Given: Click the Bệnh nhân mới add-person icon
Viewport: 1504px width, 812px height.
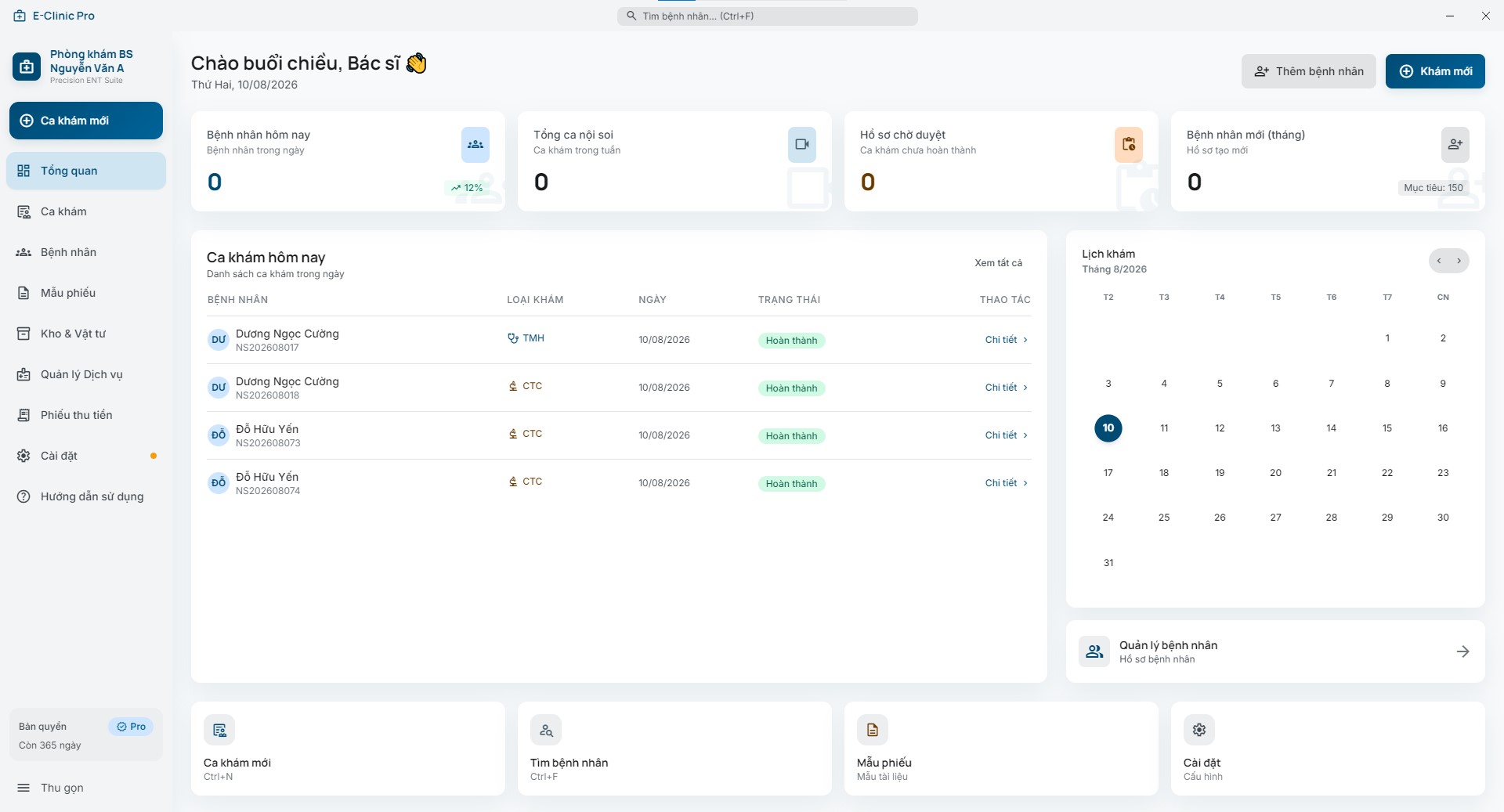Looking at the screenshot, I should 1455,145.
